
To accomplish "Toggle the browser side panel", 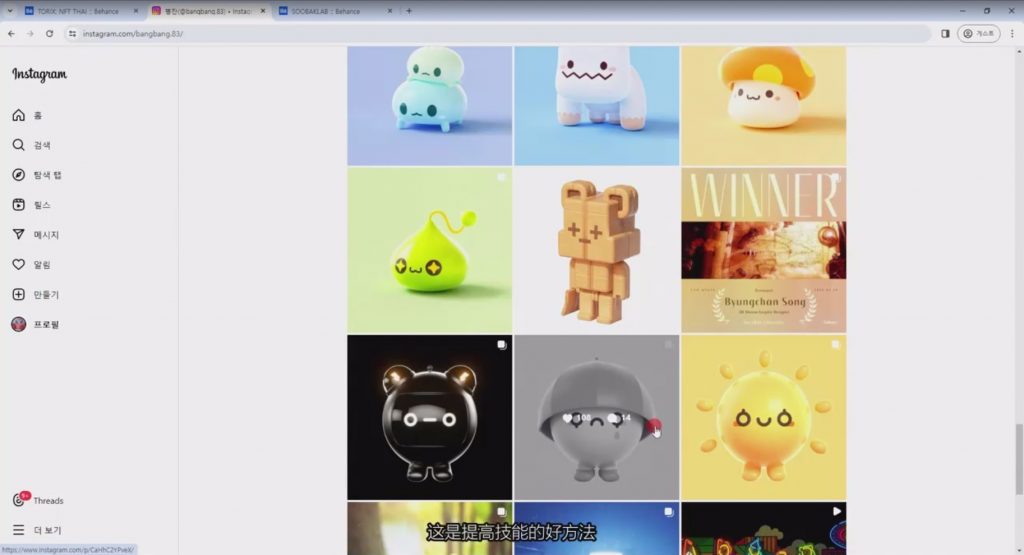I will pos(945,33).
